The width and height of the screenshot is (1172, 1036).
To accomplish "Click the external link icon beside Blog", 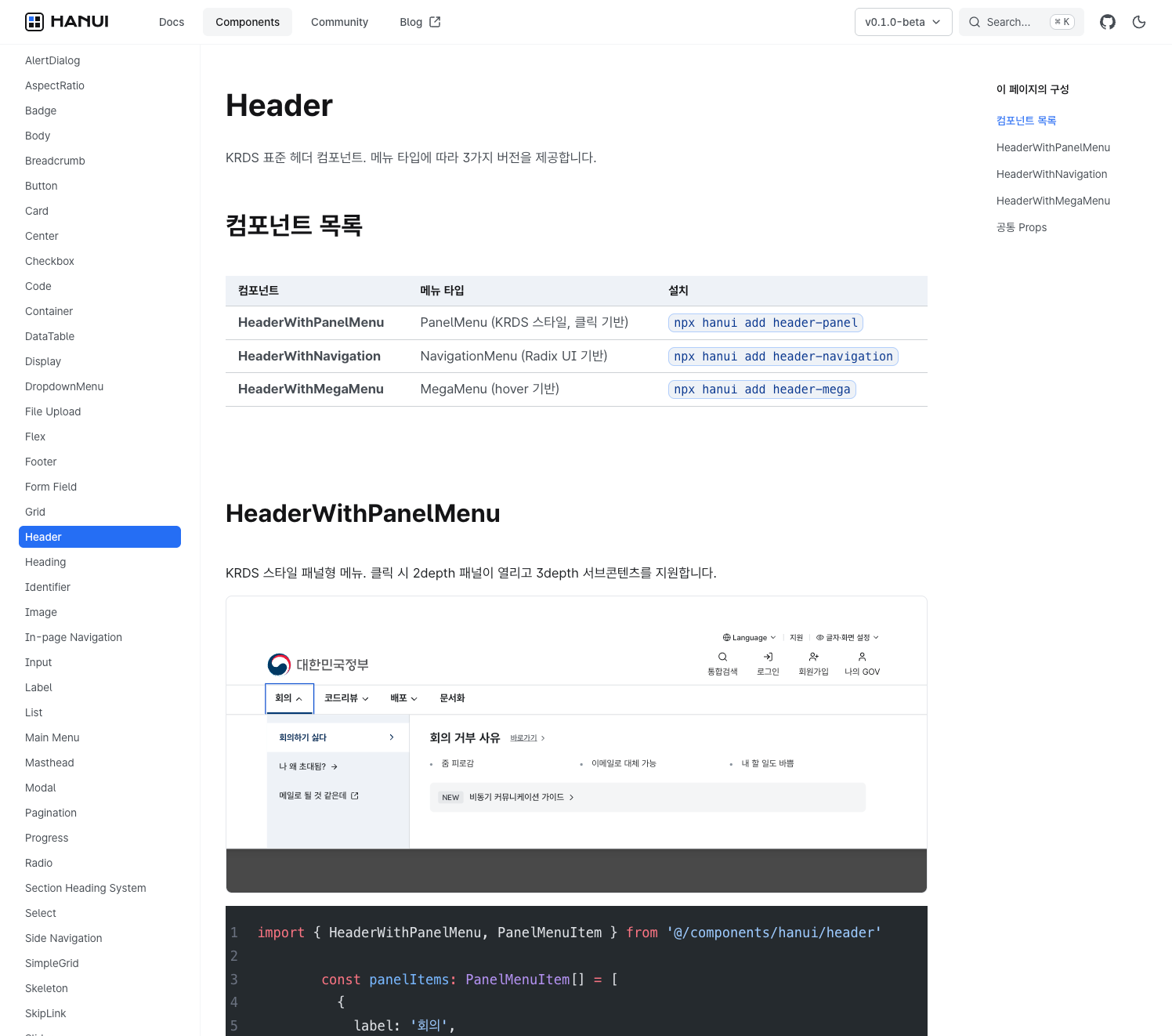I will 436,21.
